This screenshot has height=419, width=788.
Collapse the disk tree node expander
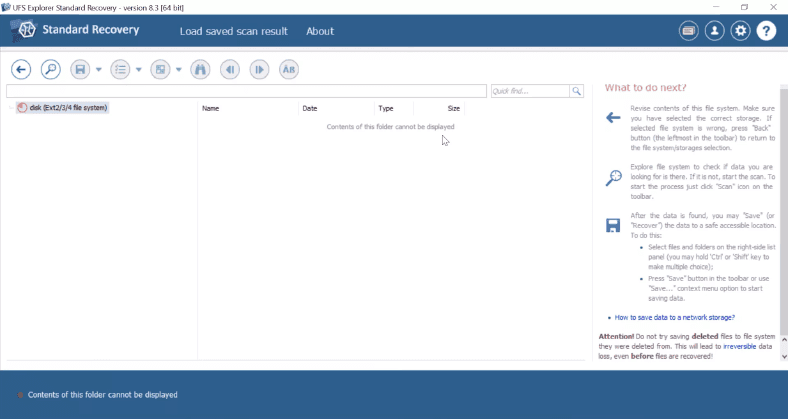coord(11,108)
